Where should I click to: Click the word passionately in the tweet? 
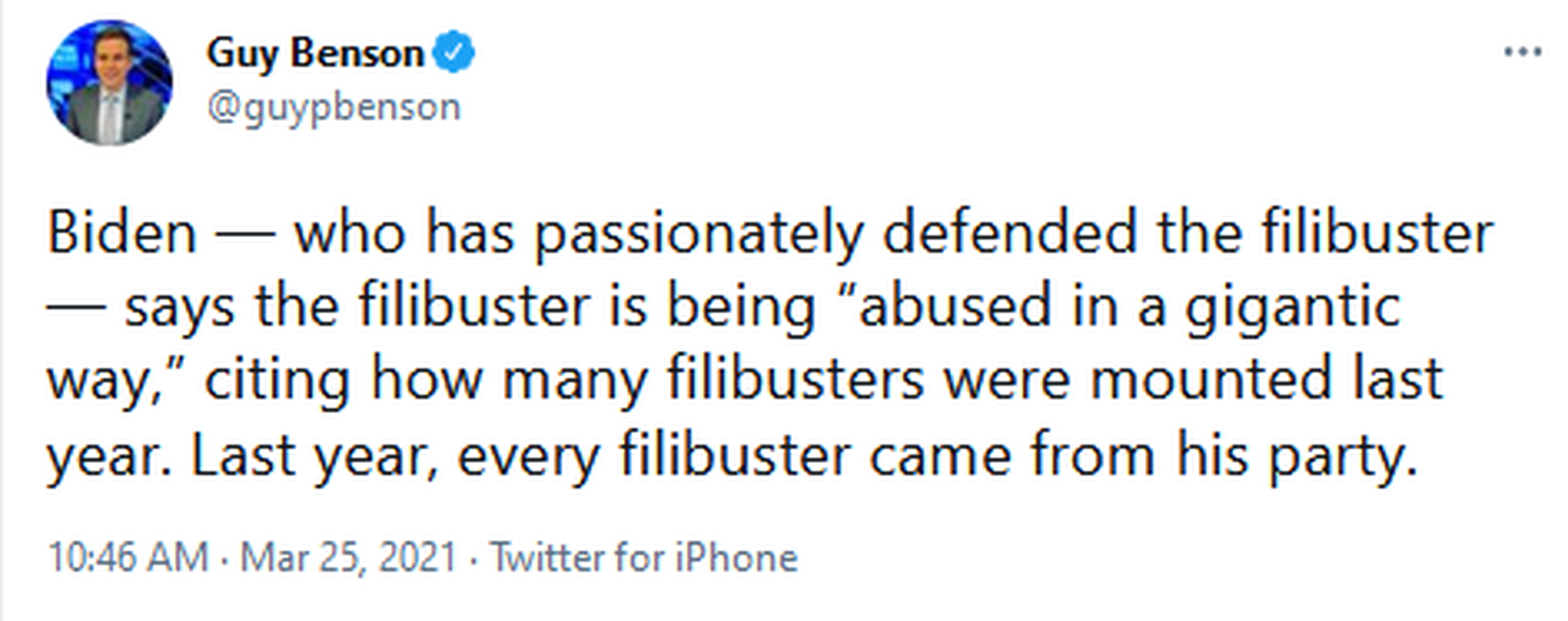[699, 235]
